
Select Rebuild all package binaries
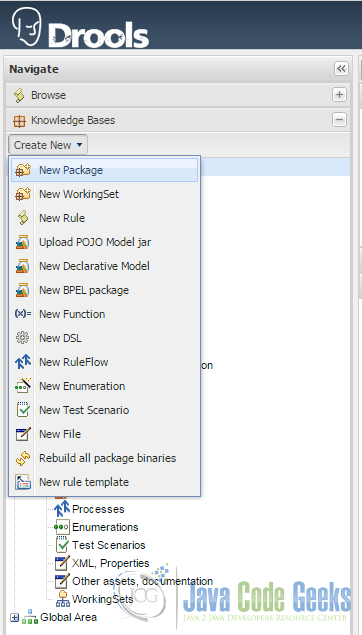[104, 458]
